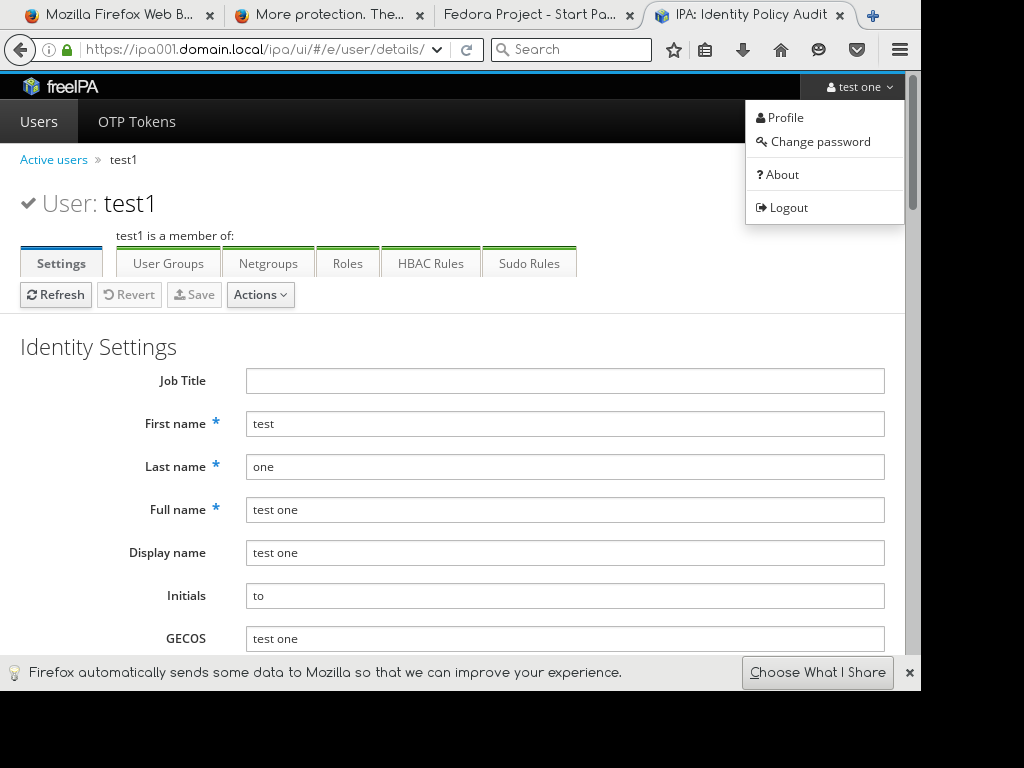Toggle the test one user menu
This screenshot has height=768, width=1024.
859,87
